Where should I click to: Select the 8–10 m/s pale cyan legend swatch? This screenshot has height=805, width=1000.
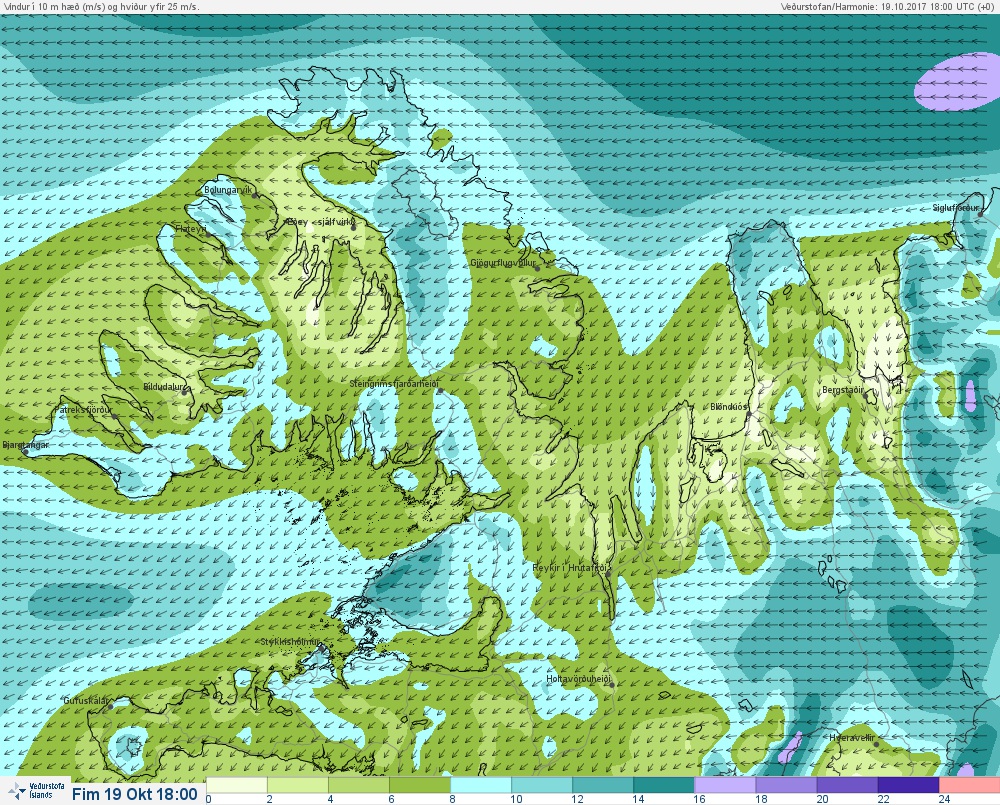481,785
